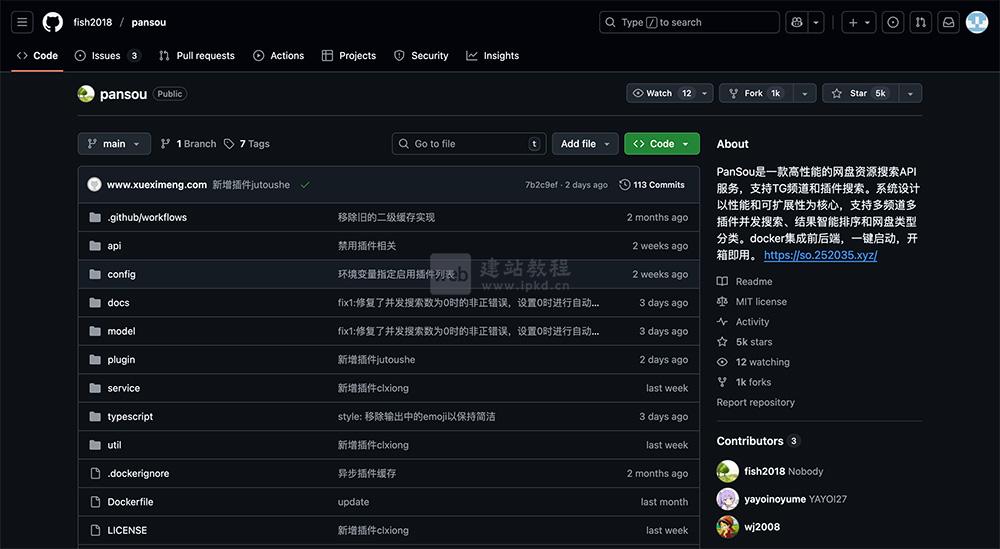Screen dimensions: 1000x549
Task: Open the .dockerignore file
Action: coord(138,473)
